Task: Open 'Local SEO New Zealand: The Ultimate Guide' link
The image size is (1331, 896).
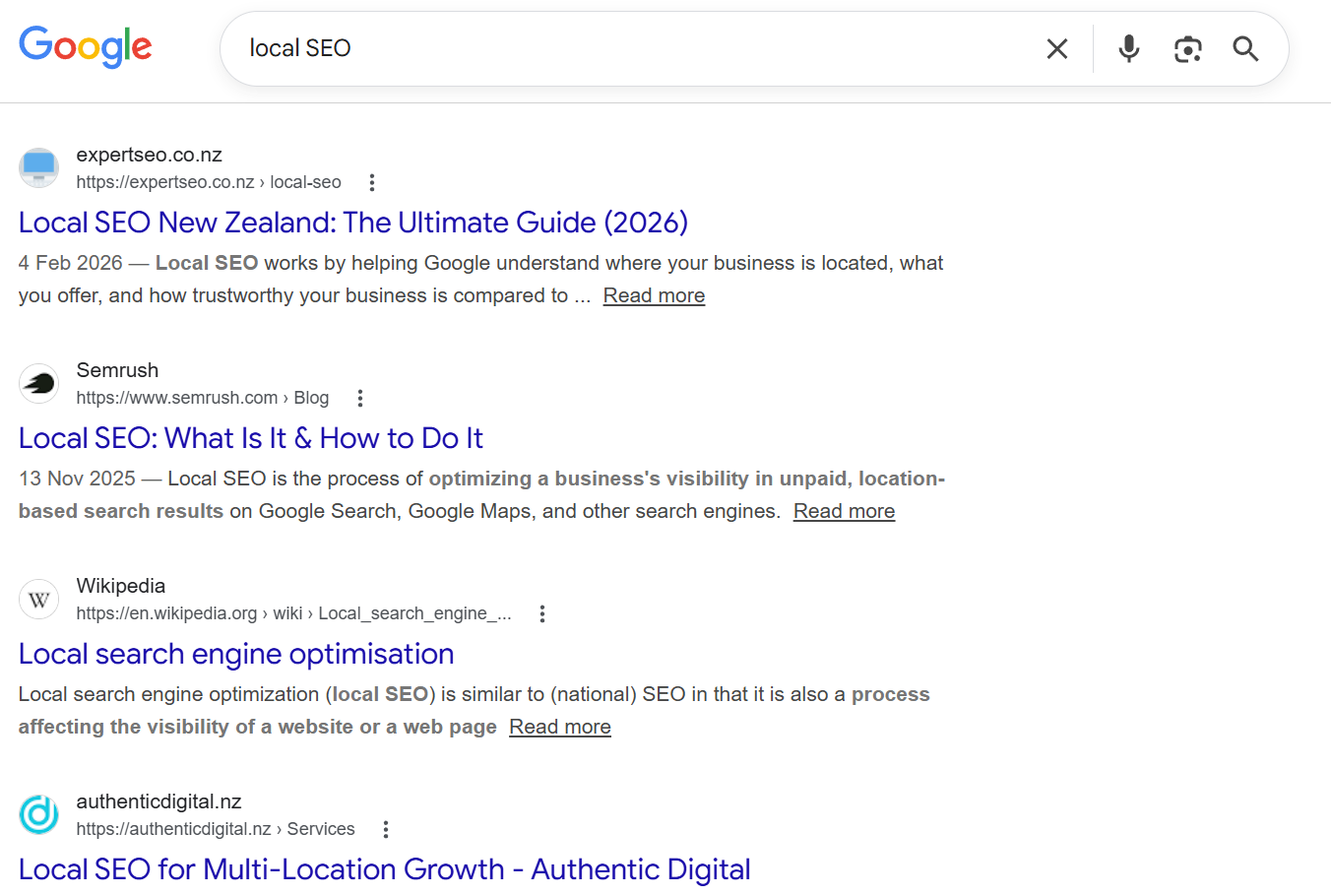Action: [x=353, y=223]
